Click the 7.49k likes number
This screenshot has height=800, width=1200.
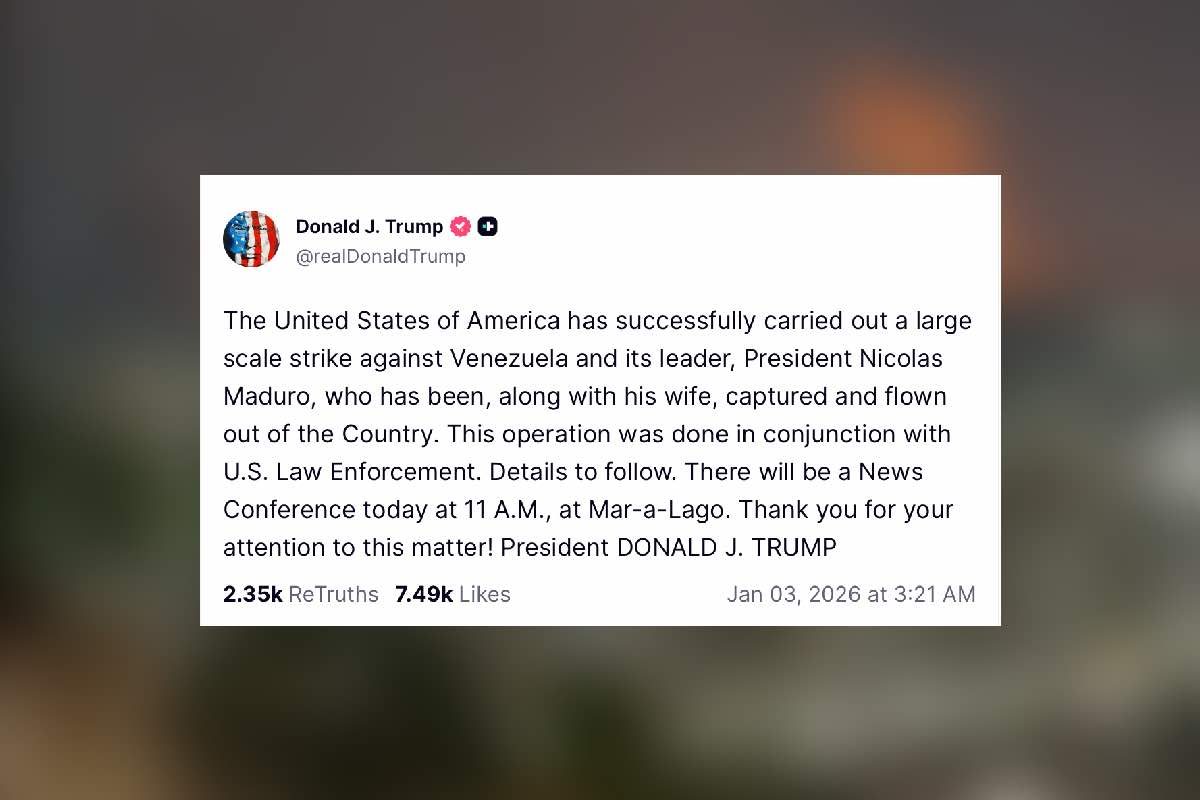point(424,594)
